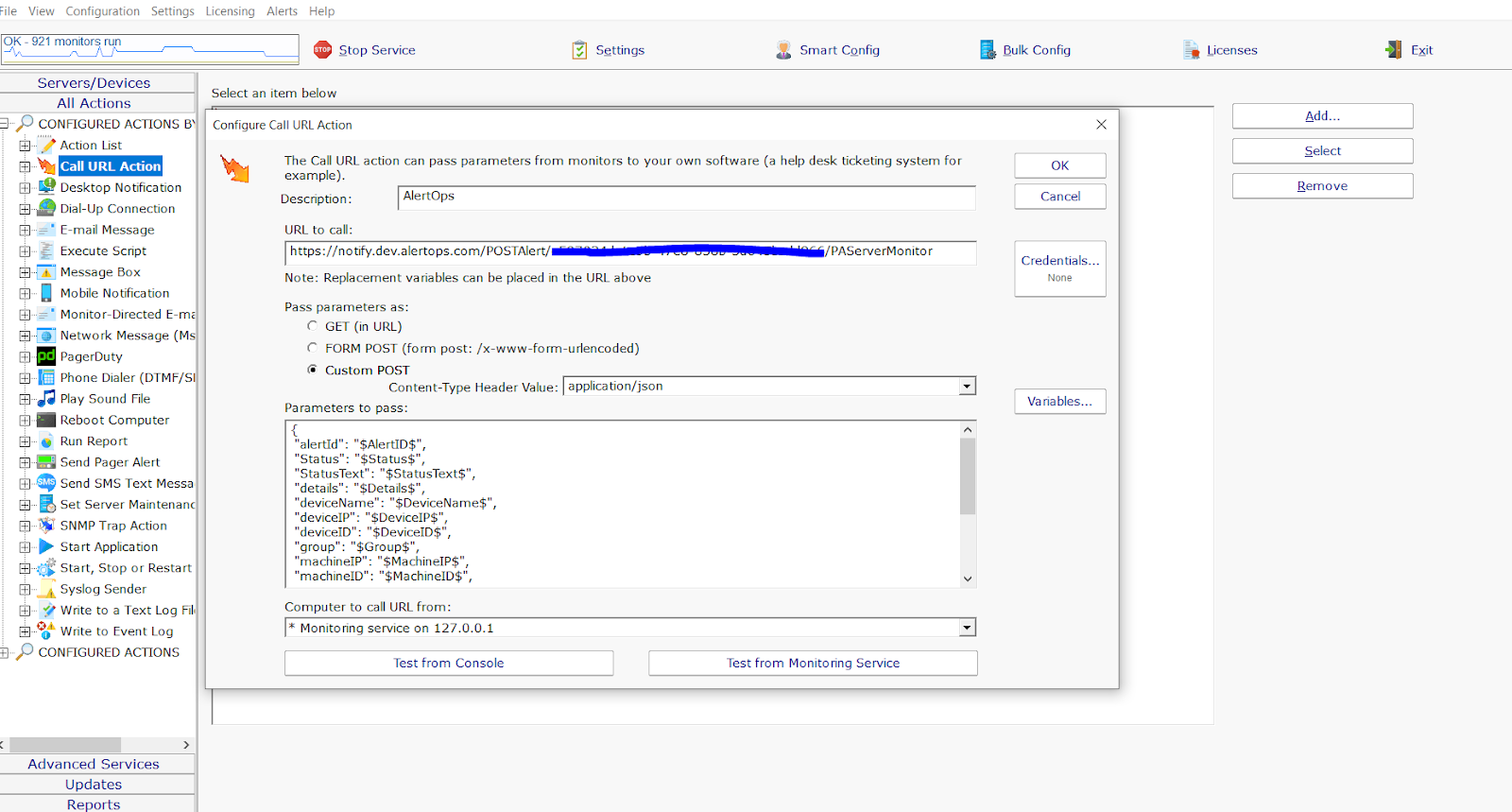Viewport: 1512px width, 812px height.
Task: Click the Bulk Config icon
Action: [x=988, y=50]
